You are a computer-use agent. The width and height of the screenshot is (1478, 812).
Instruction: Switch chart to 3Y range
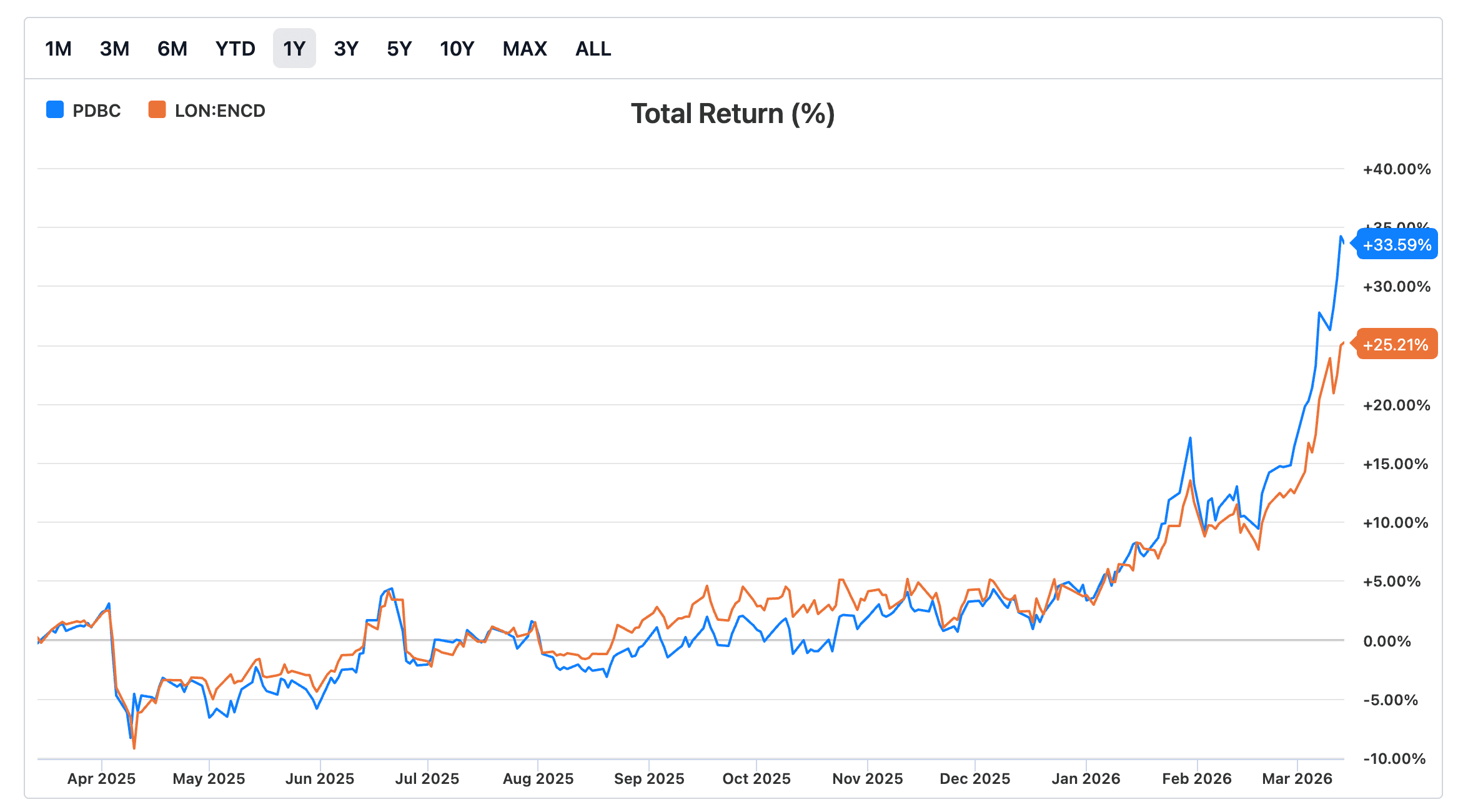pyautogui.click(x=346, y=49)
